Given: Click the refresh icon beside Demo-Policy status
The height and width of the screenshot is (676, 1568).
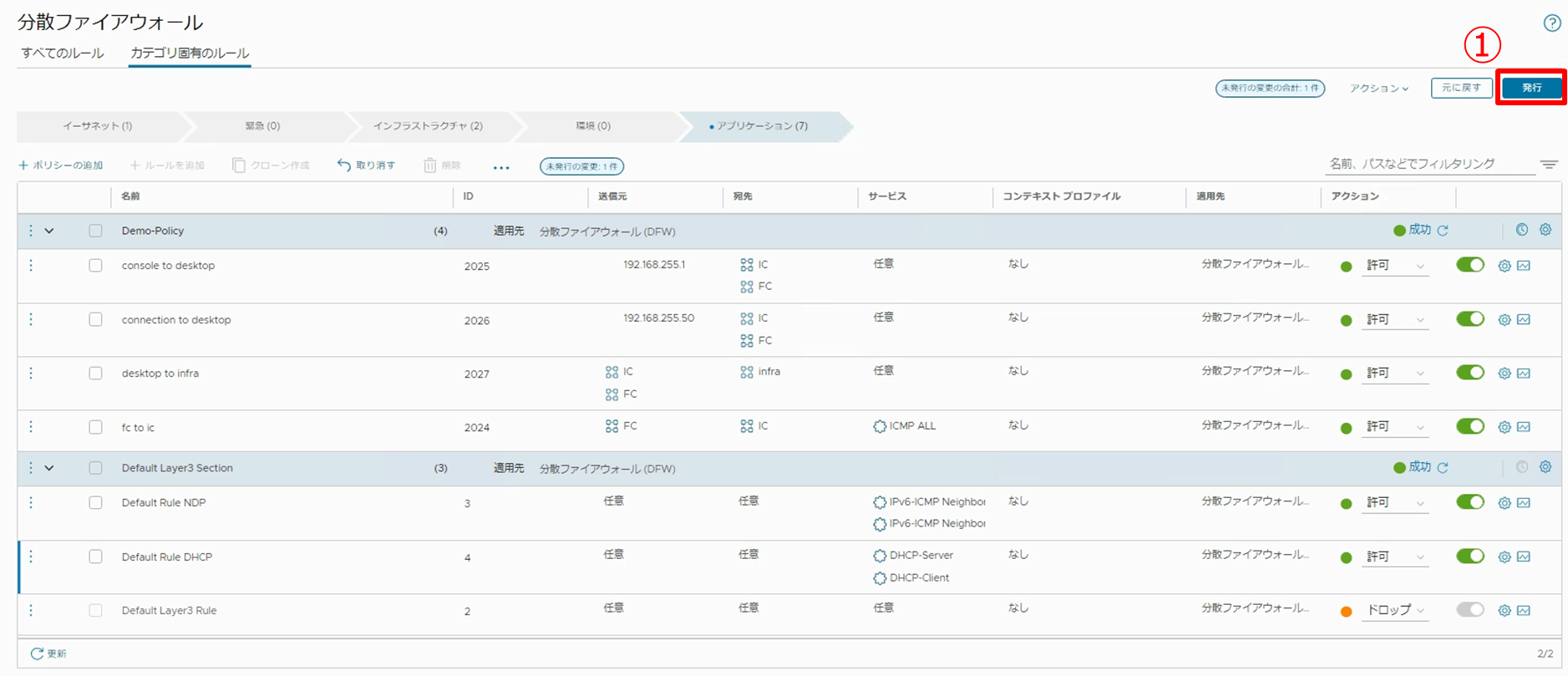Looking at the screenshot, I should coord(1443,231).
